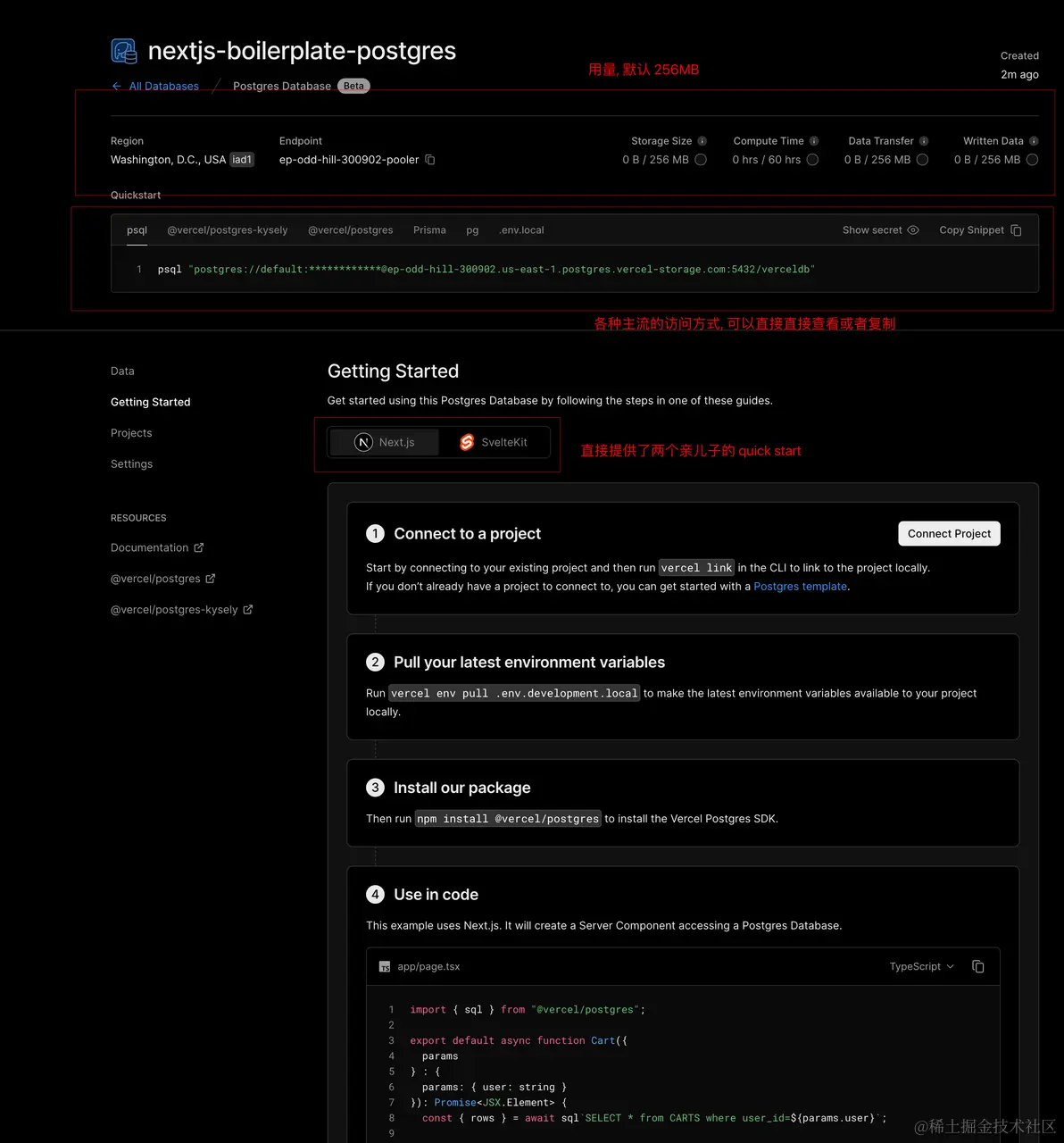Screen dimensions: 1064x1143
Task: Open the Documentation resource link
Action: pyautogui.click(x=150, y=547)
